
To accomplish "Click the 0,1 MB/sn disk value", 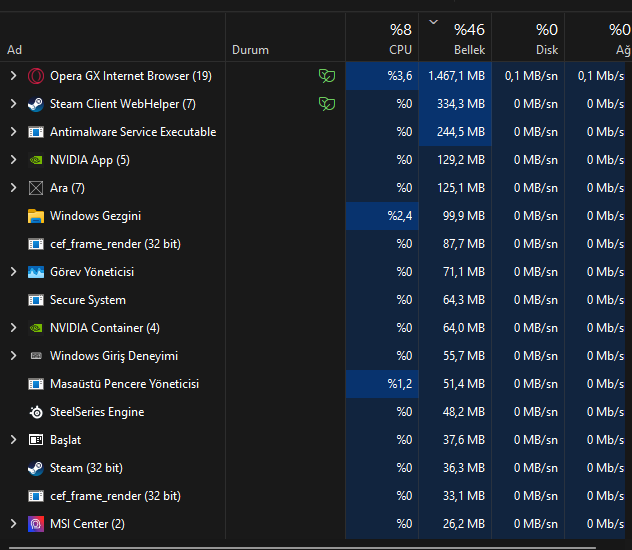I will tap(531, 76).
